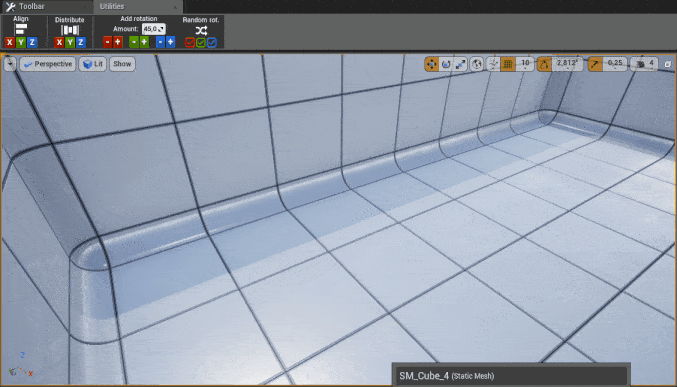This screenshot has width=677, height=387.
Task: Switch to the Utilities tab
Action: tap(112, 6)
